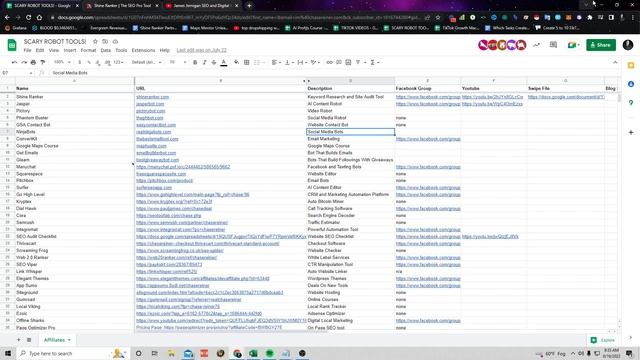
Task: Toggle Italic formatting
Action: (204, 62)
